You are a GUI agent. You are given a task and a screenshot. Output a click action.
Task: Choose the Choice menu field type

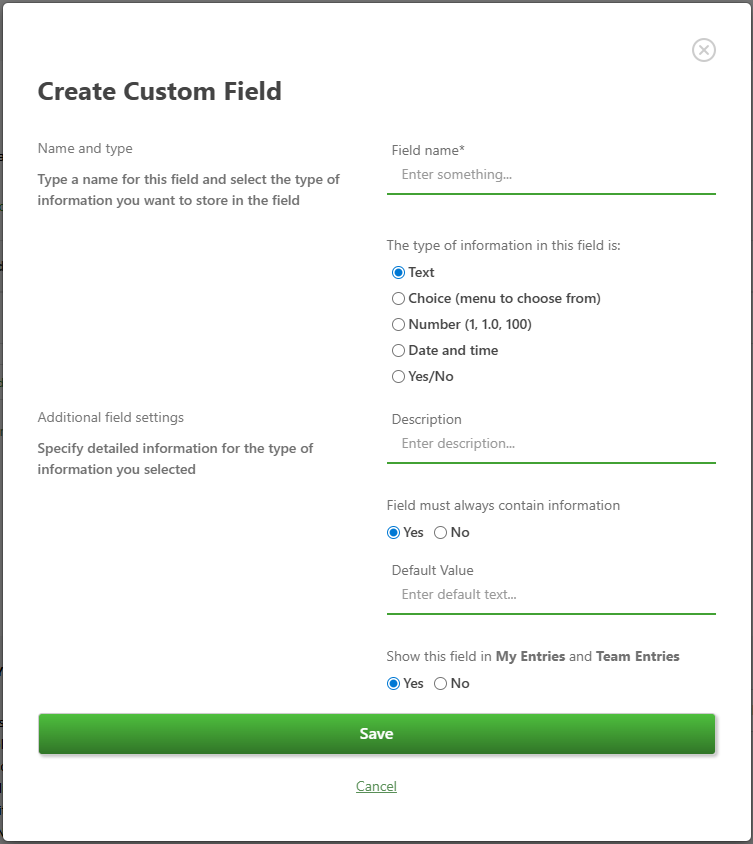398,298
